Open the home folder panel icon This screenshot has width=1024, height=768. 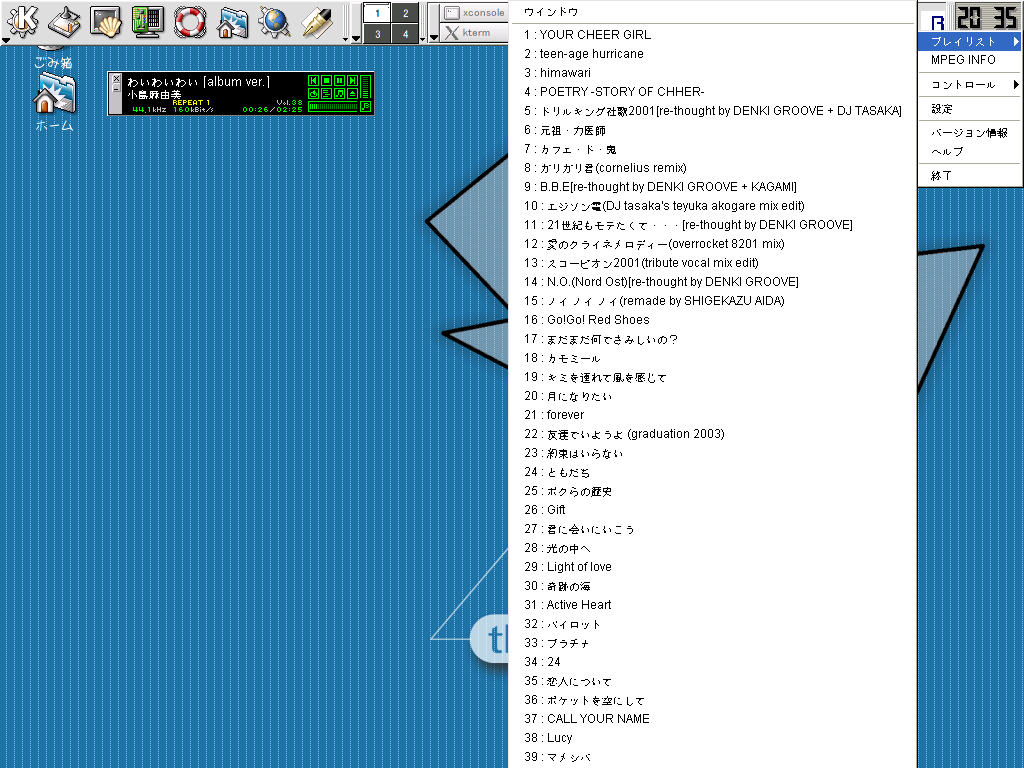pos(232,20)
